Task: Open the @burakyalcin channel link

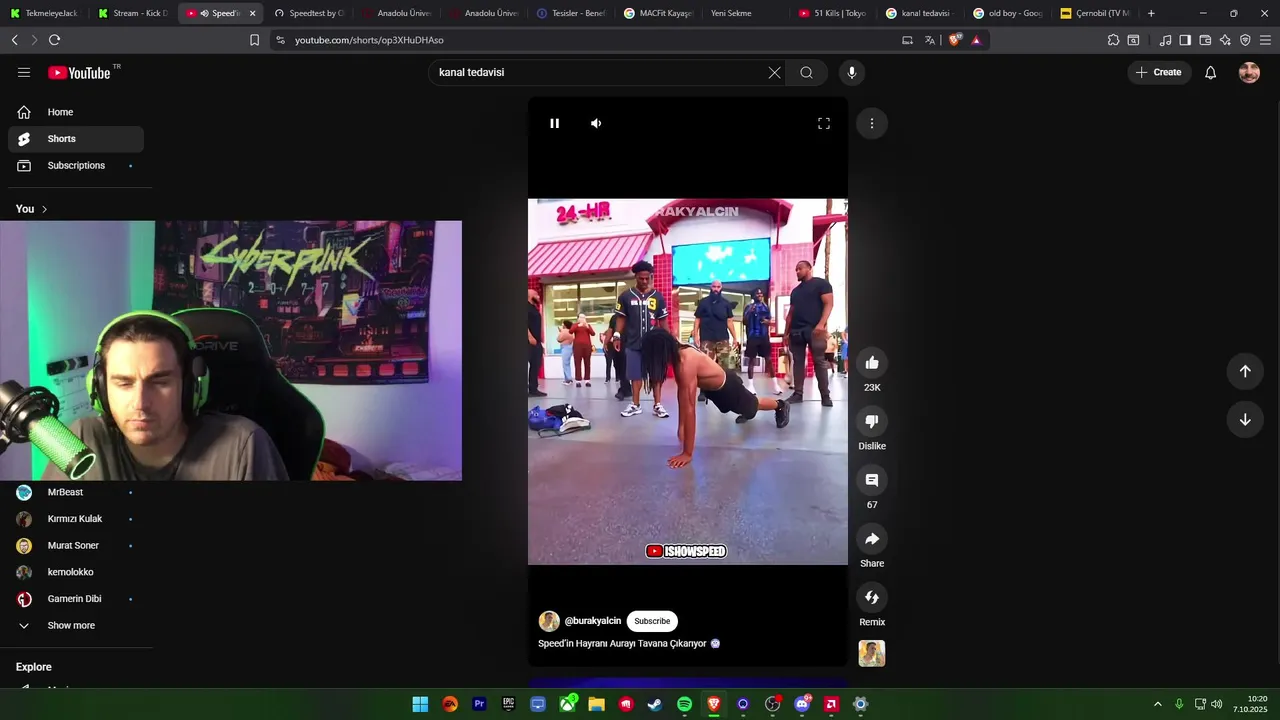Action: point(593,621)
